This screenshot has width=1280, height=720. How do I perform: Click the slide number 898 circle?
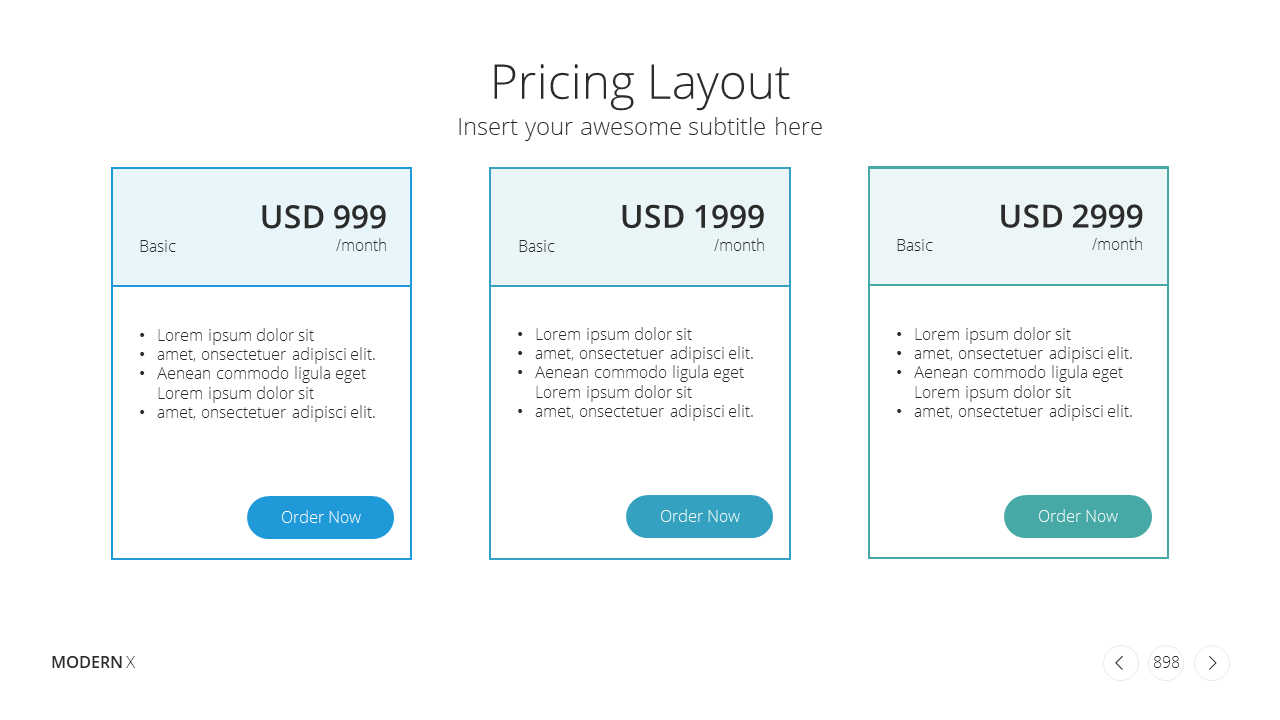[1166, 662]
